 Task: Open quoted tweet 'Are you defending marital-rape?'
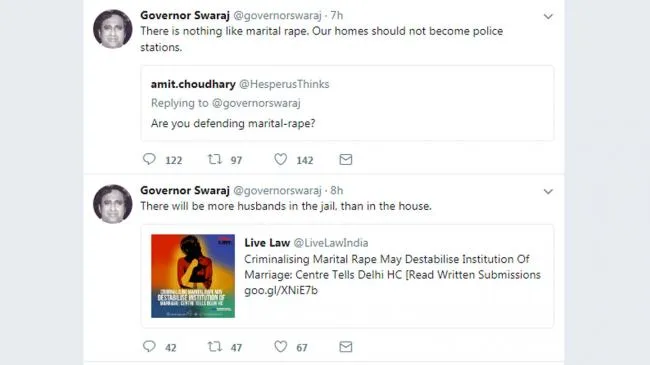tap(347, 103)
